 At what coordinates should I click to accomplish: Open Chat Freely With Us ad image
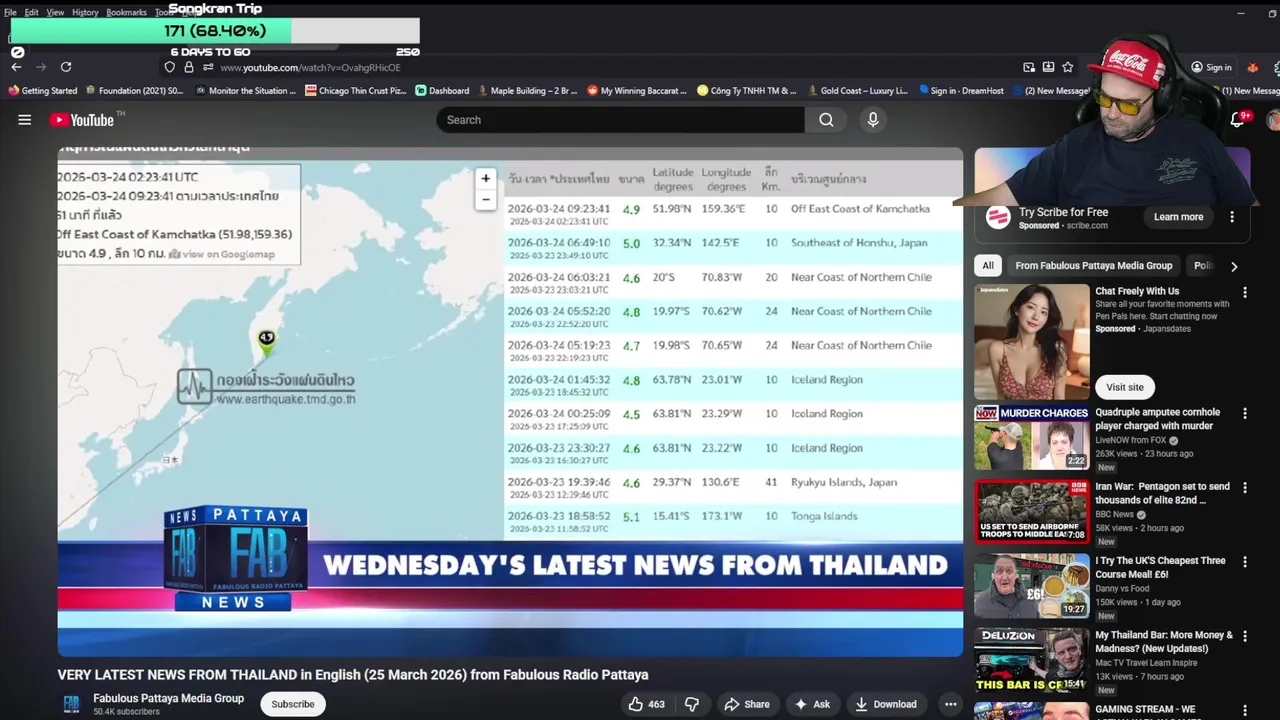coord(1032,342)
